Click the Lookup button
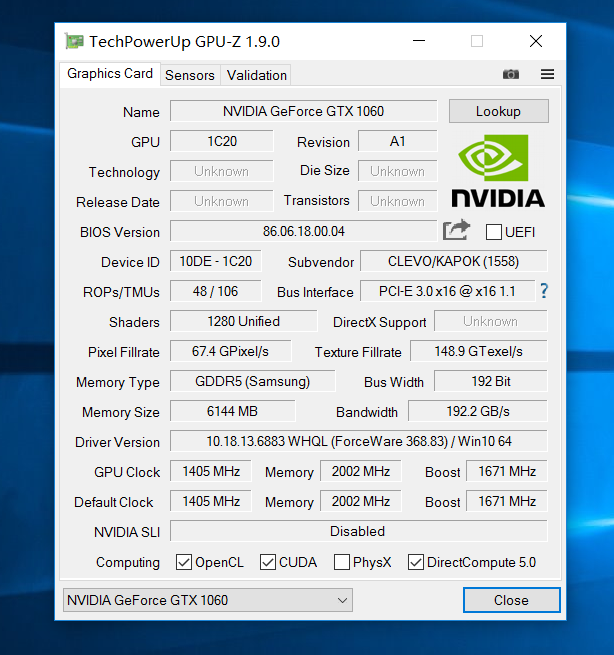The height and width of the screenshot is (655, 614). pyautogui.click(x=499, y=111)
